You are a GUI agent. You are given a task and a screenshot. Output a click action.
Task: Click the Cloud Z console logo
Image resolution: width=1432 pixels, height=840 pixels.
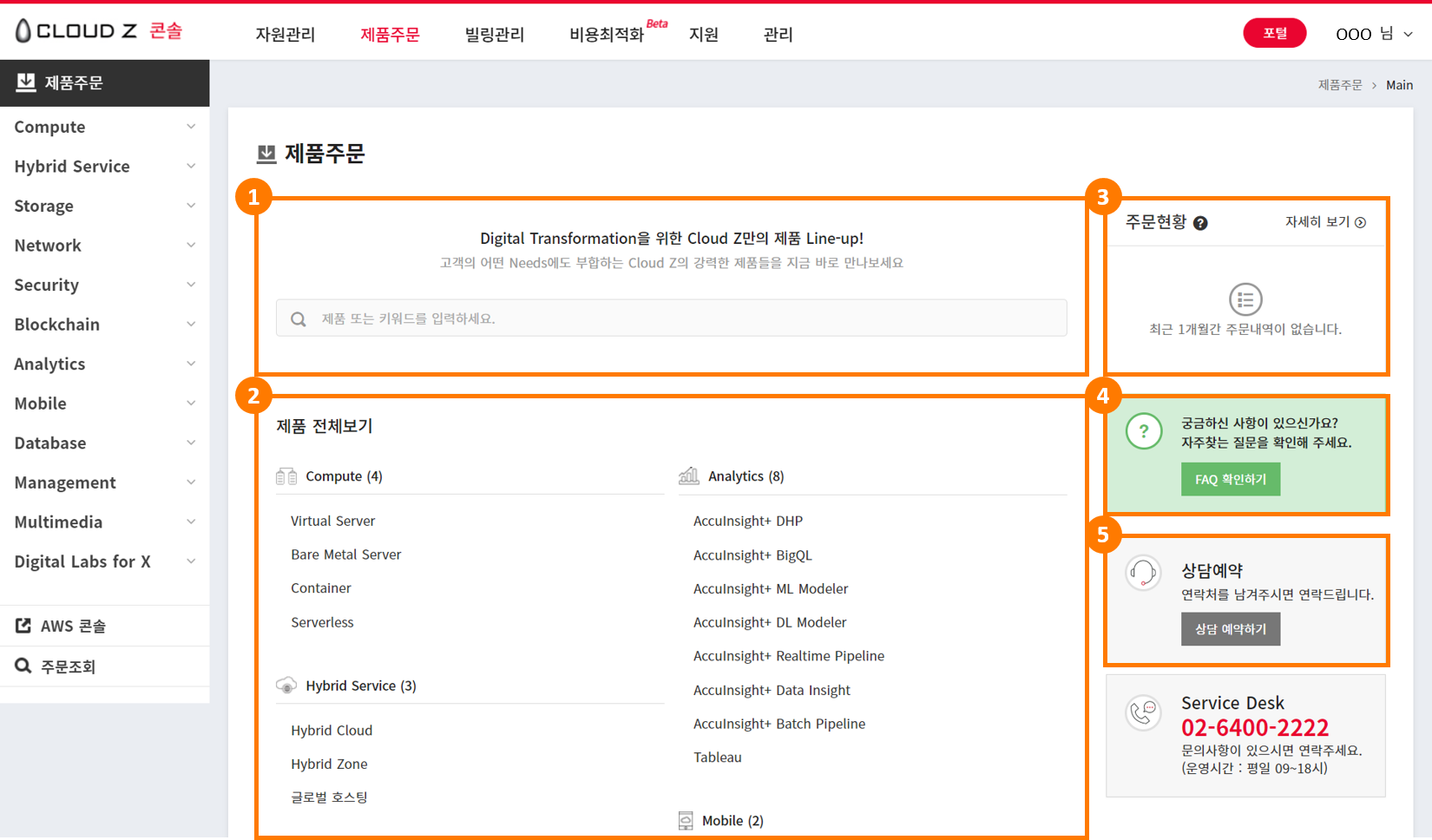click(99, 31)
